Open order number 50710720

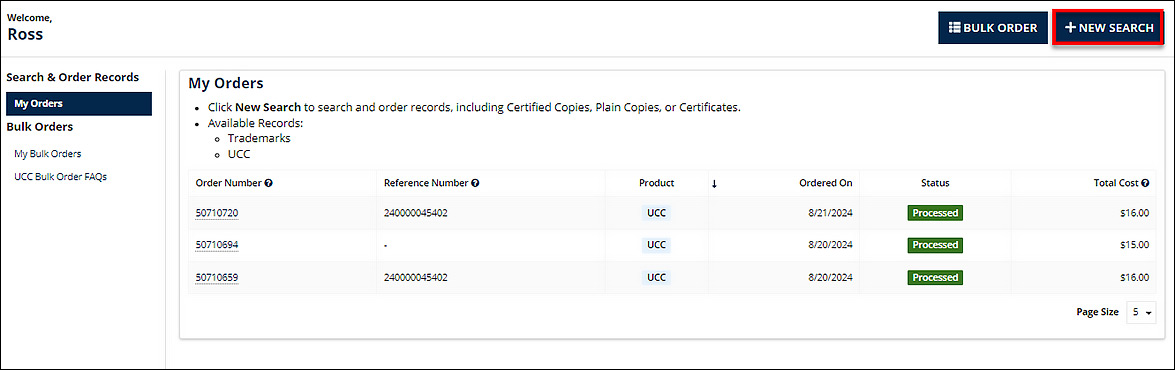217,213
